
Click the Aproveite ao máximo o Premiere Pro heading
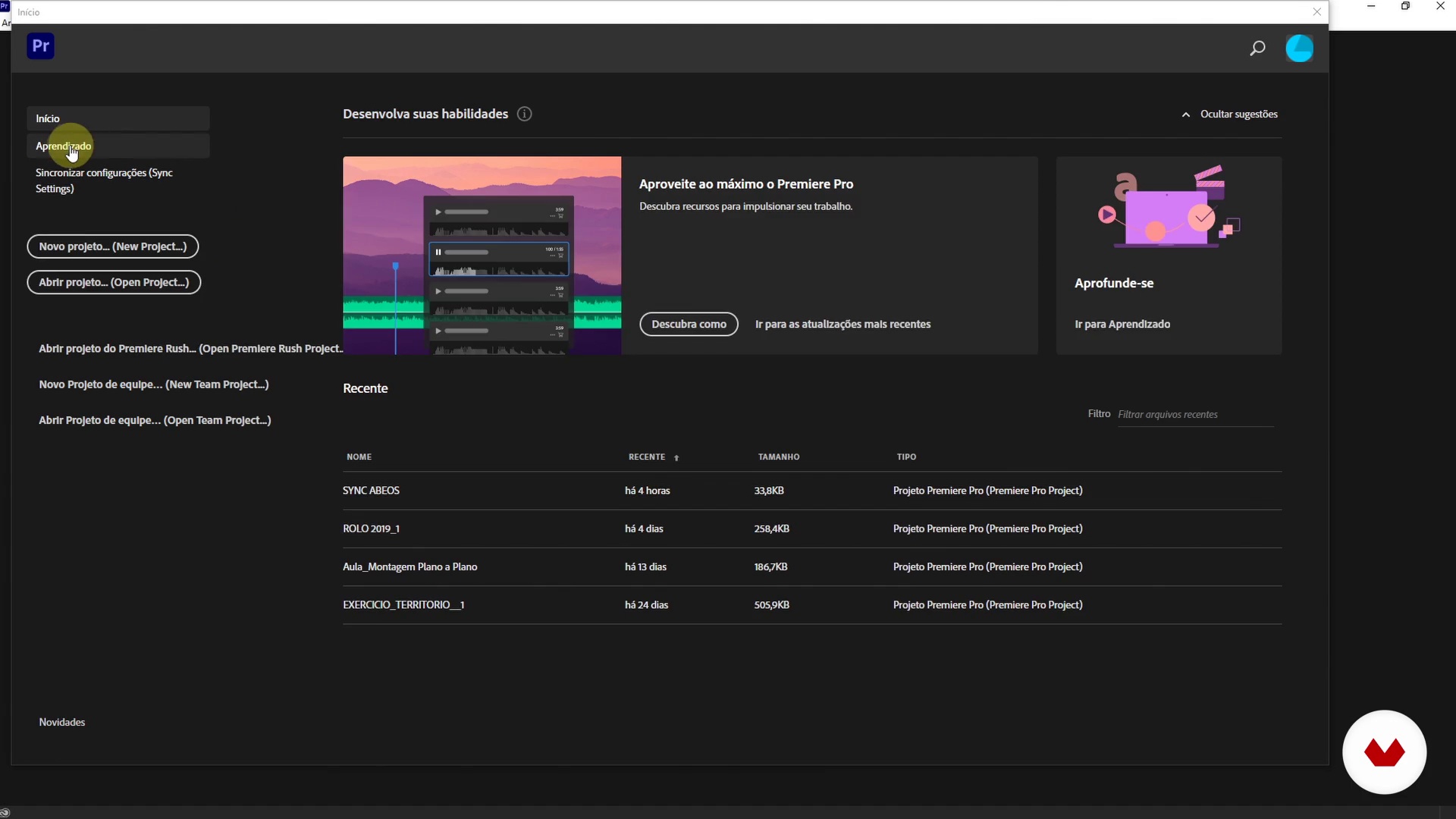[x=745, y=184]
